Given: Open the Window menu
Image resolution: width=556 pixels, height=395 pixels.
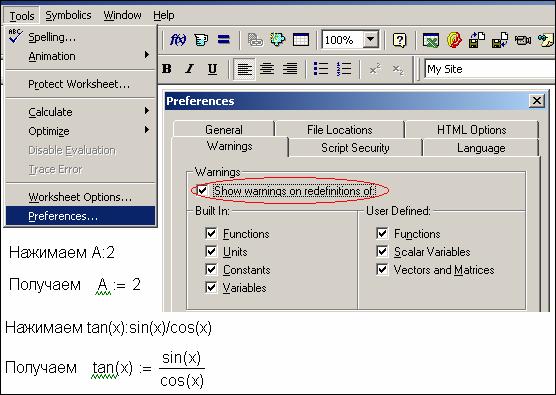Looking at the screenshot, I should [x=122, y=15].
